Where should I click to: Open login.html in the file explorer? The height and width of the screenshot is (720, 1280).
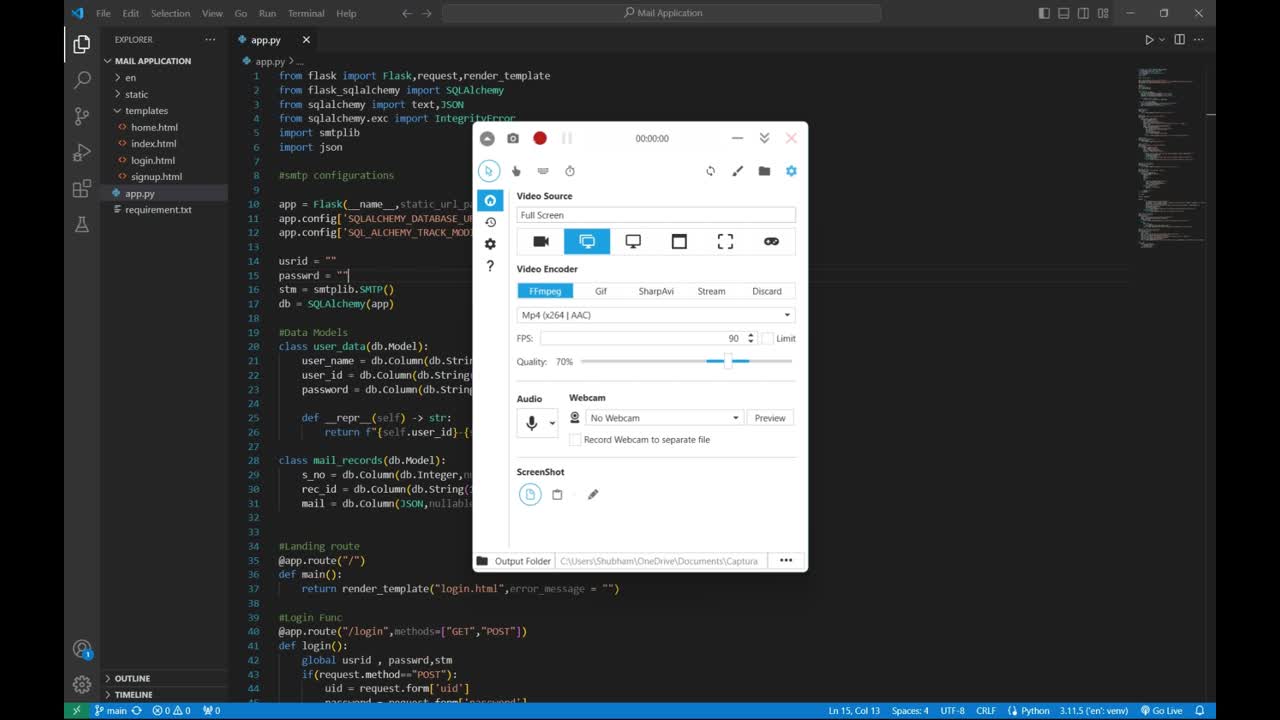point(153,160)
